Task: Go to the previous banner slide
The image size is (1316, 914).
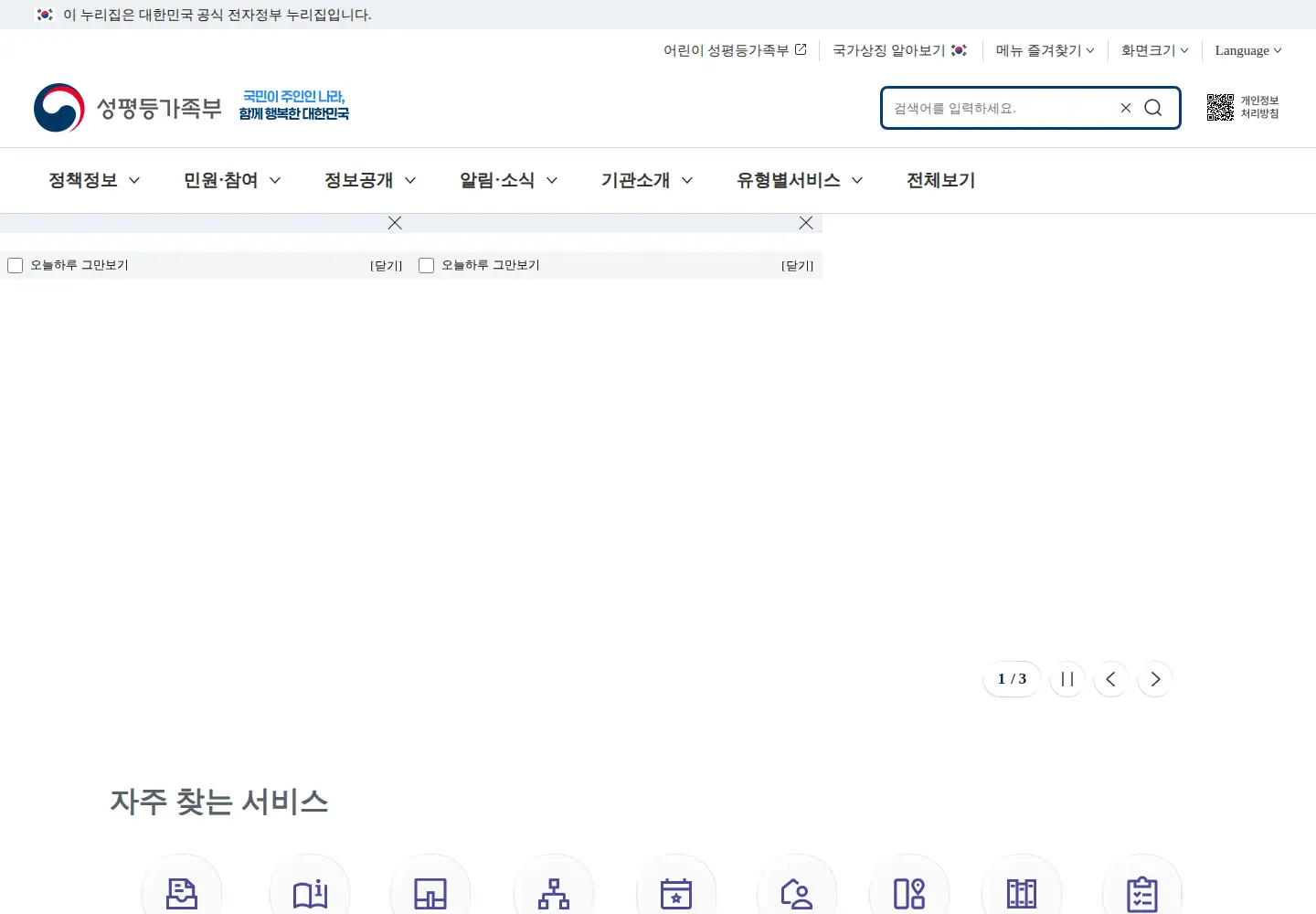Action: [x=1111, y=679]
